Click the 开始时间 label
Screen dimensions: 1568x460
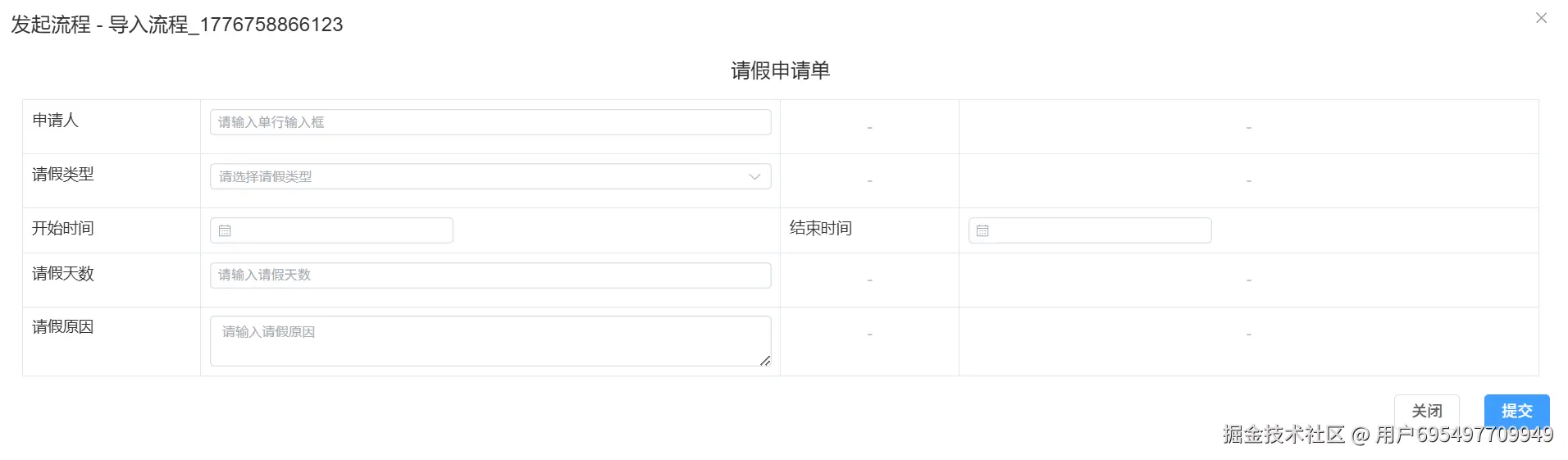(x=63, y=229)
